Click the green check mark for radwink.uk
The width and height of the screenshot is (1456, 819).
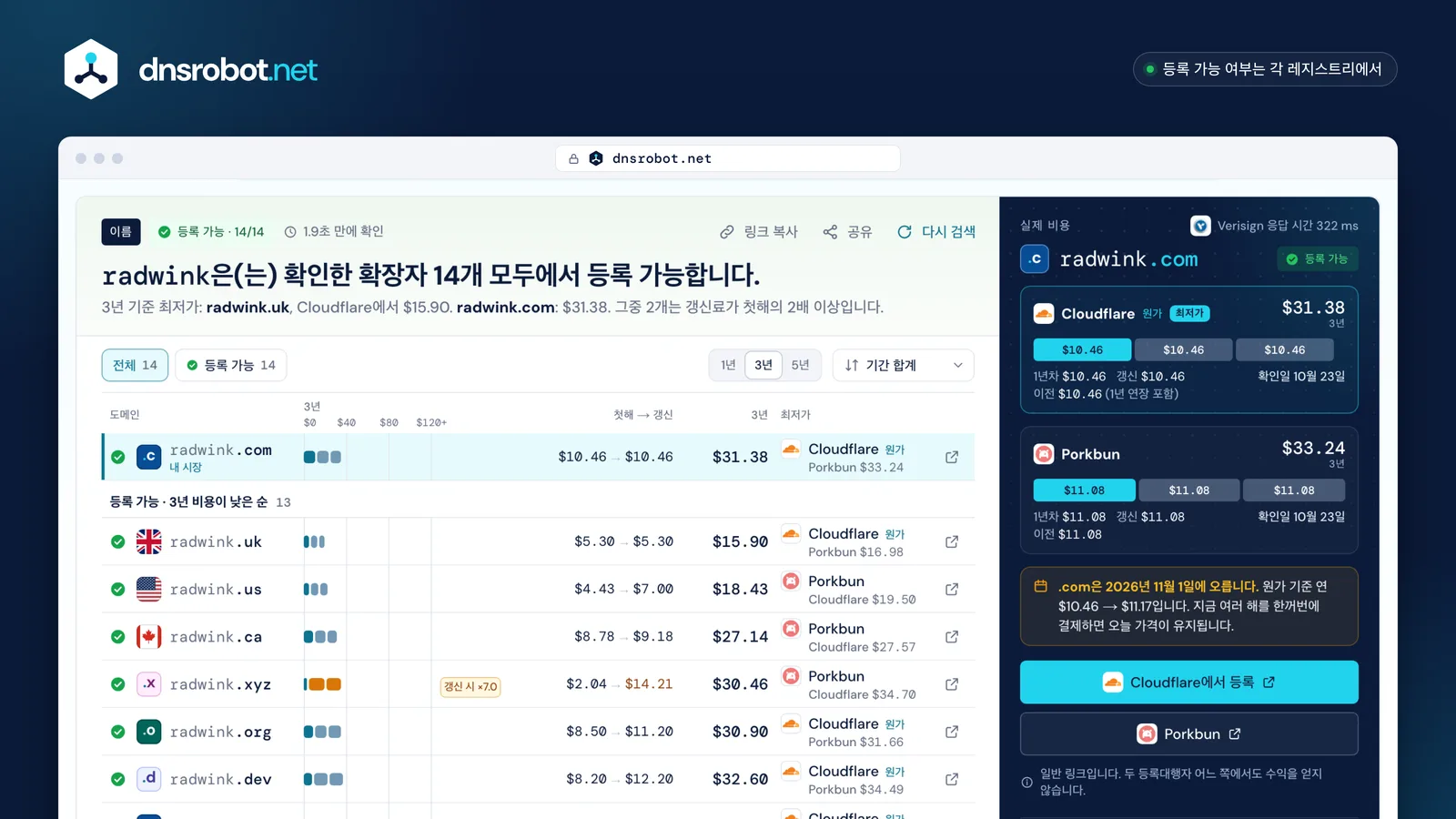point(118,541)
